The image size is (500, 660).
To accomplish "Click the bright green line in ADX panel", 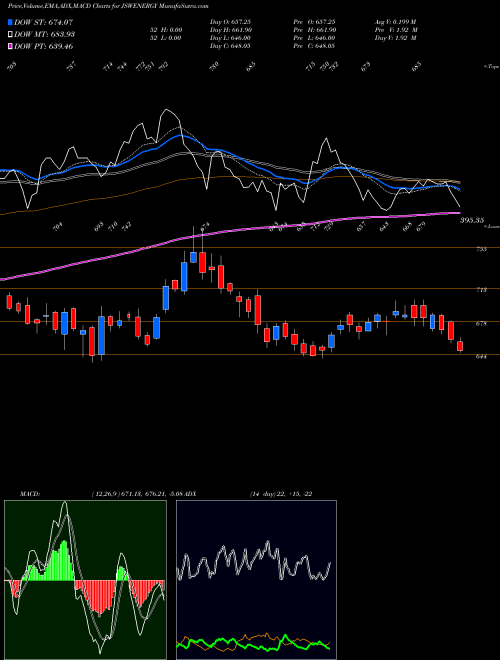I will click(x=253, y=643).
